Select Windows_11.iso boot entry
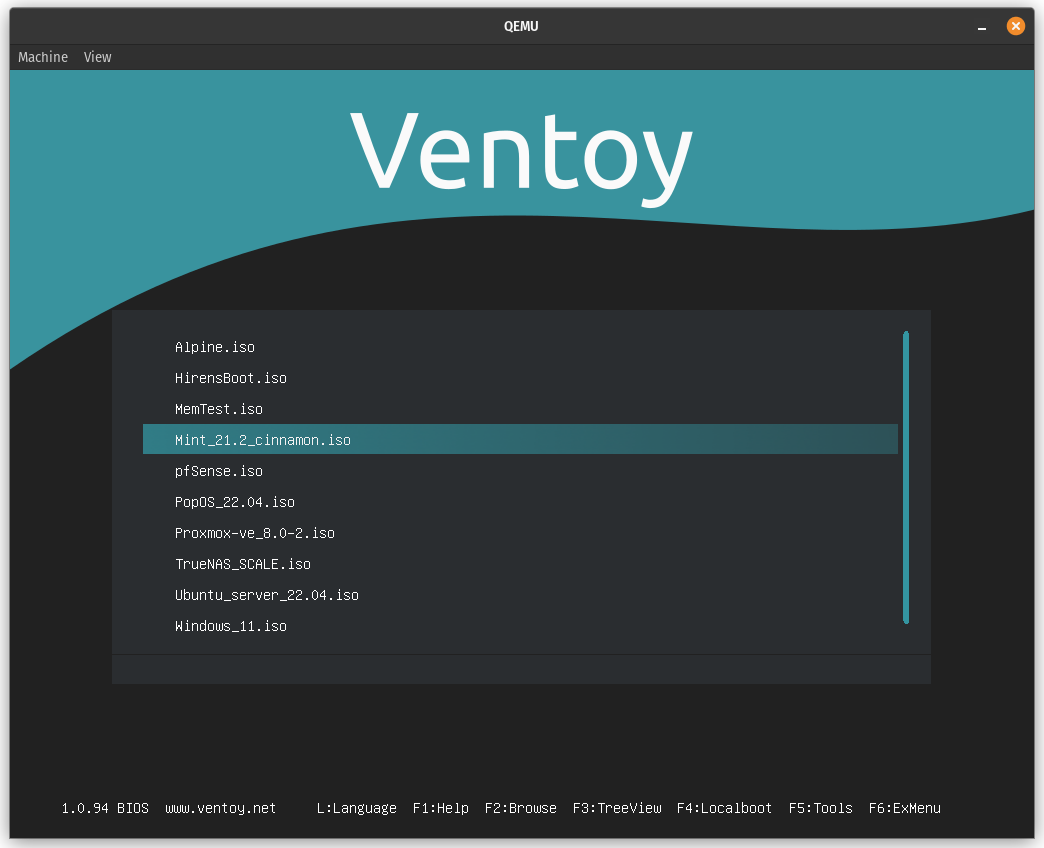This screenshot has width=1044, height=848. point(520,626)
